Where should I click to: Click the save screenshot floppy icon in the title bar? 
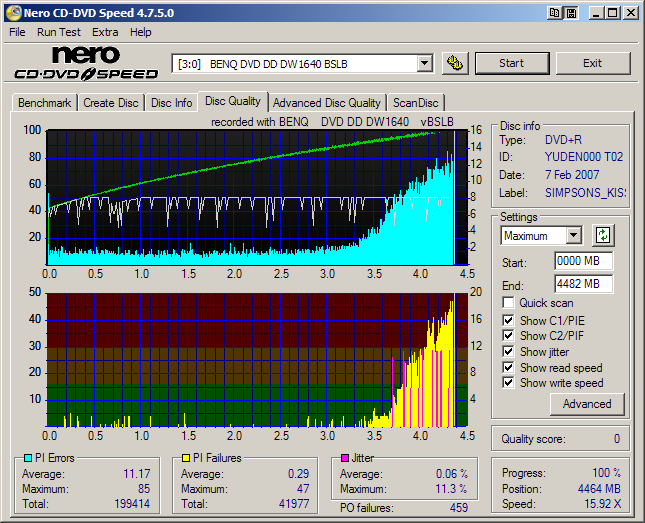tap(571, 13)
